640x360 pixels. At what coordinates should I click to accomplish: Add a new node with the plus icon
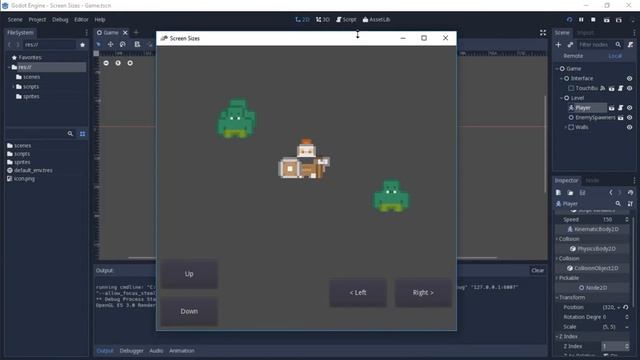[x=558, y=44]
